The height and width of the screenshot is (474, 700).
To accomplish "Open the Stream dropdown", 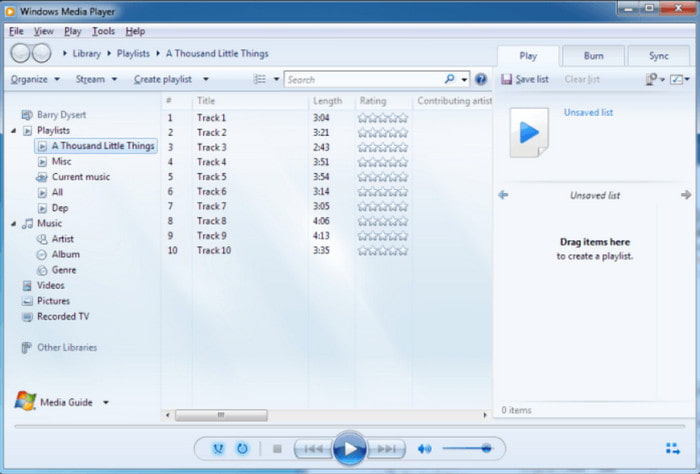I will [96, 79].
